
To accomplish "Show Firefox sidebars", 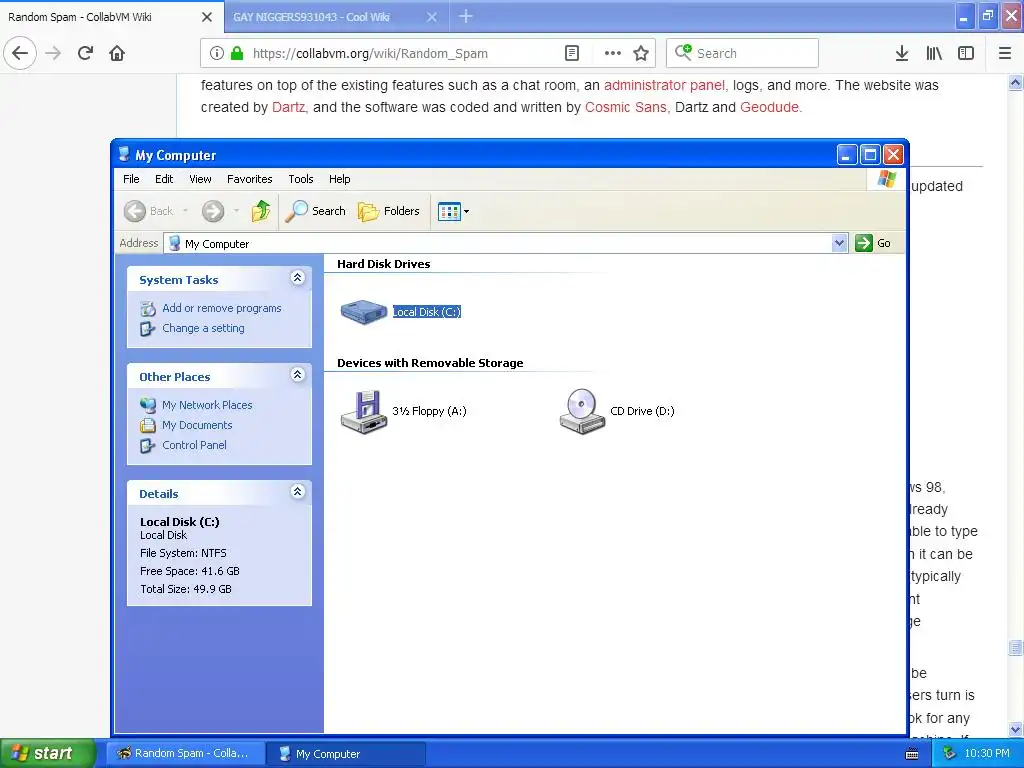I will click(966, 54).
